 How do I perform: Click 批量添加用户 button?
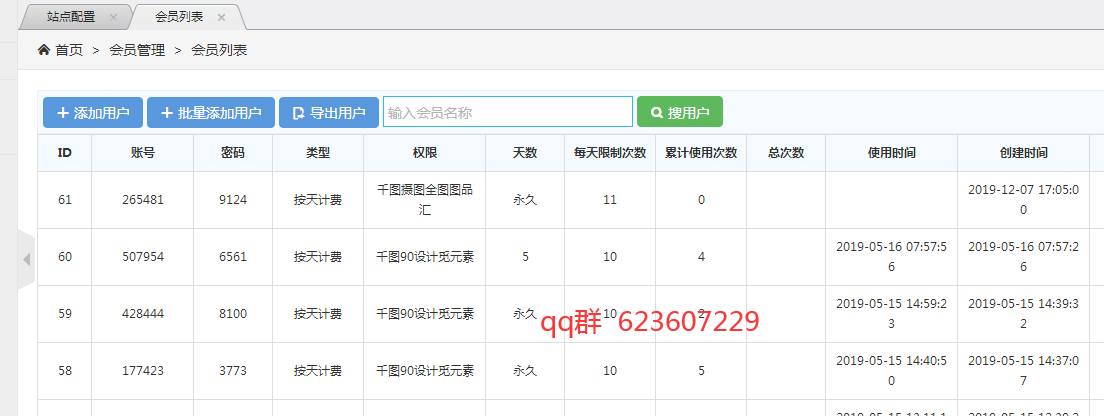(211, 113)
